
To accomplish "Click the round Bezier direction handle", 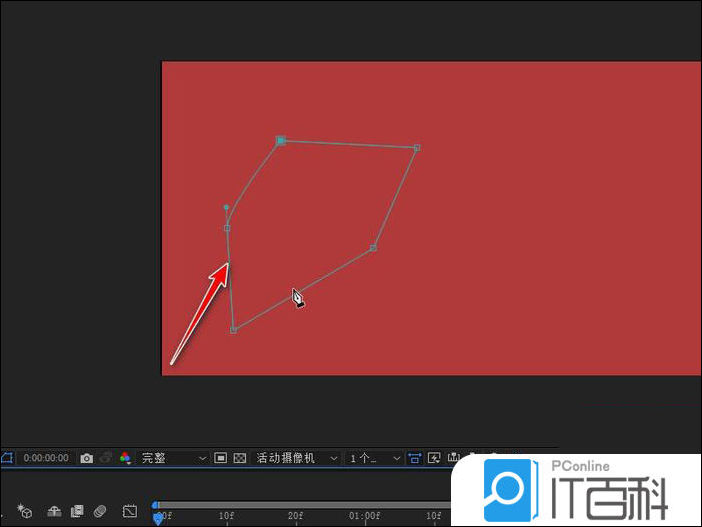I will [226, 207].
